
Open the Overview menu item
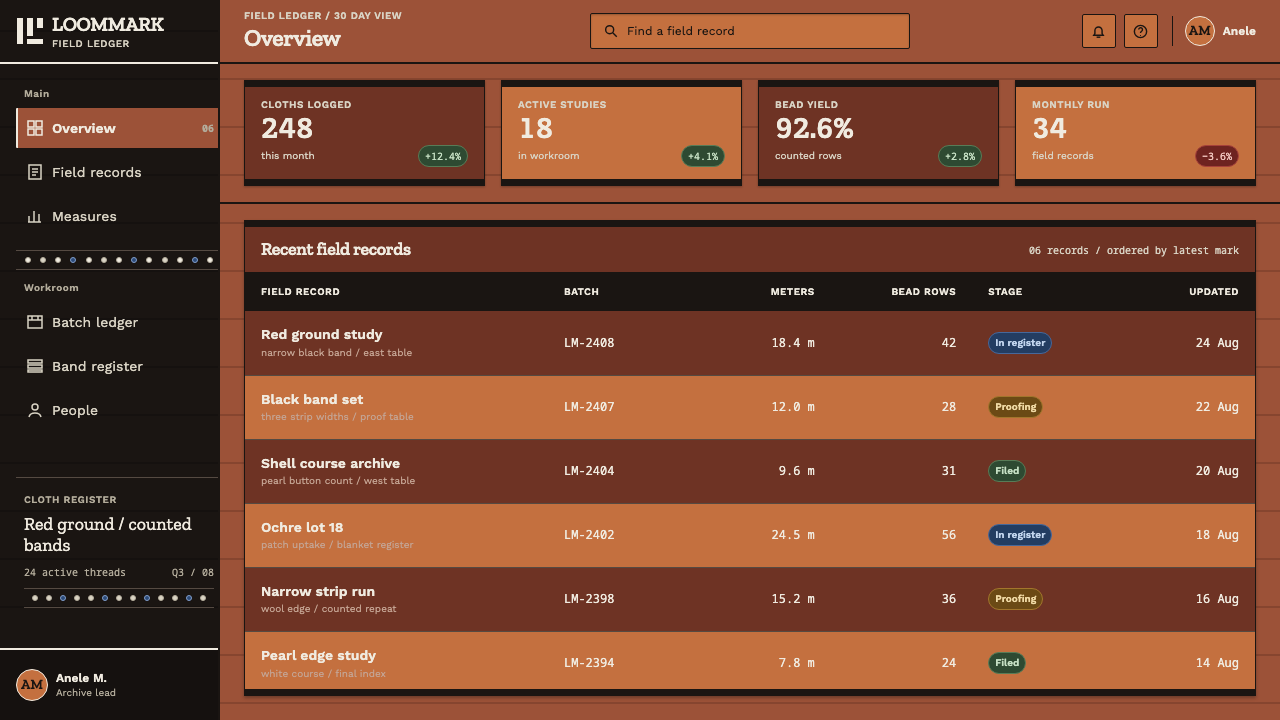[118, 128]
